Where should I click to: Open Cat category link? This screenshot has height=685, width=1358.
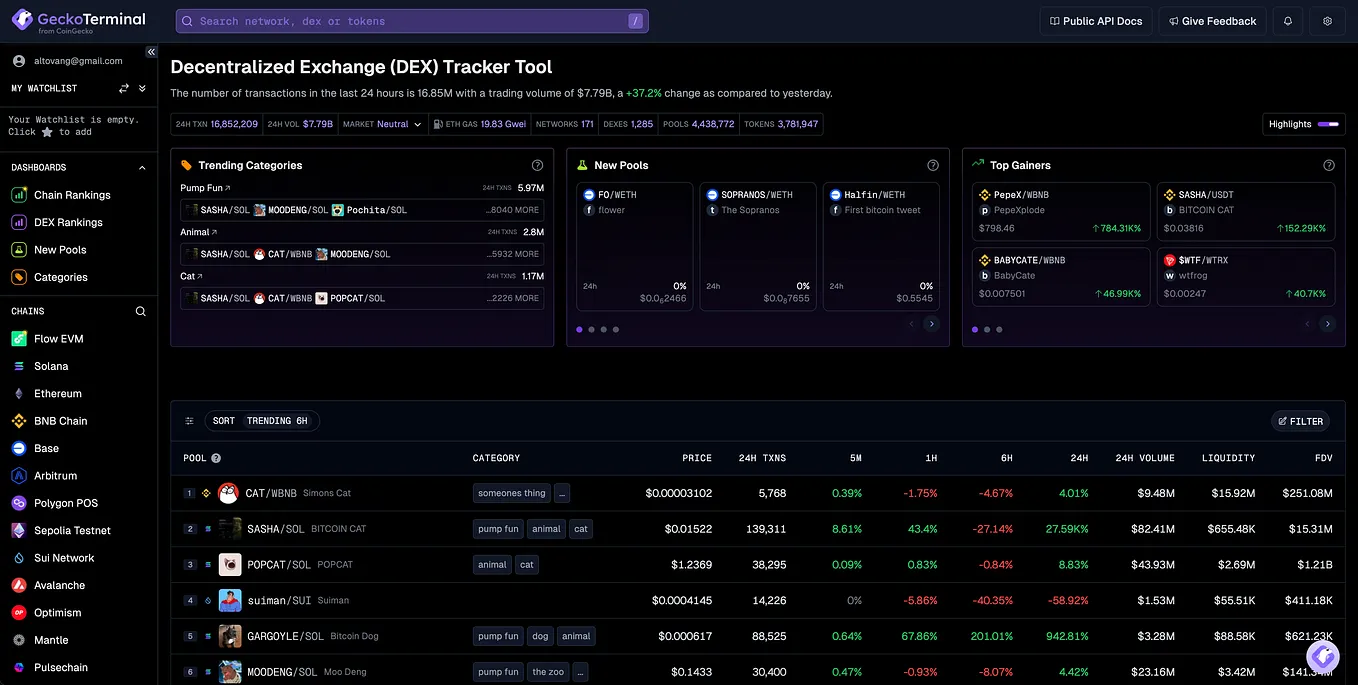(x=191, y=276)
